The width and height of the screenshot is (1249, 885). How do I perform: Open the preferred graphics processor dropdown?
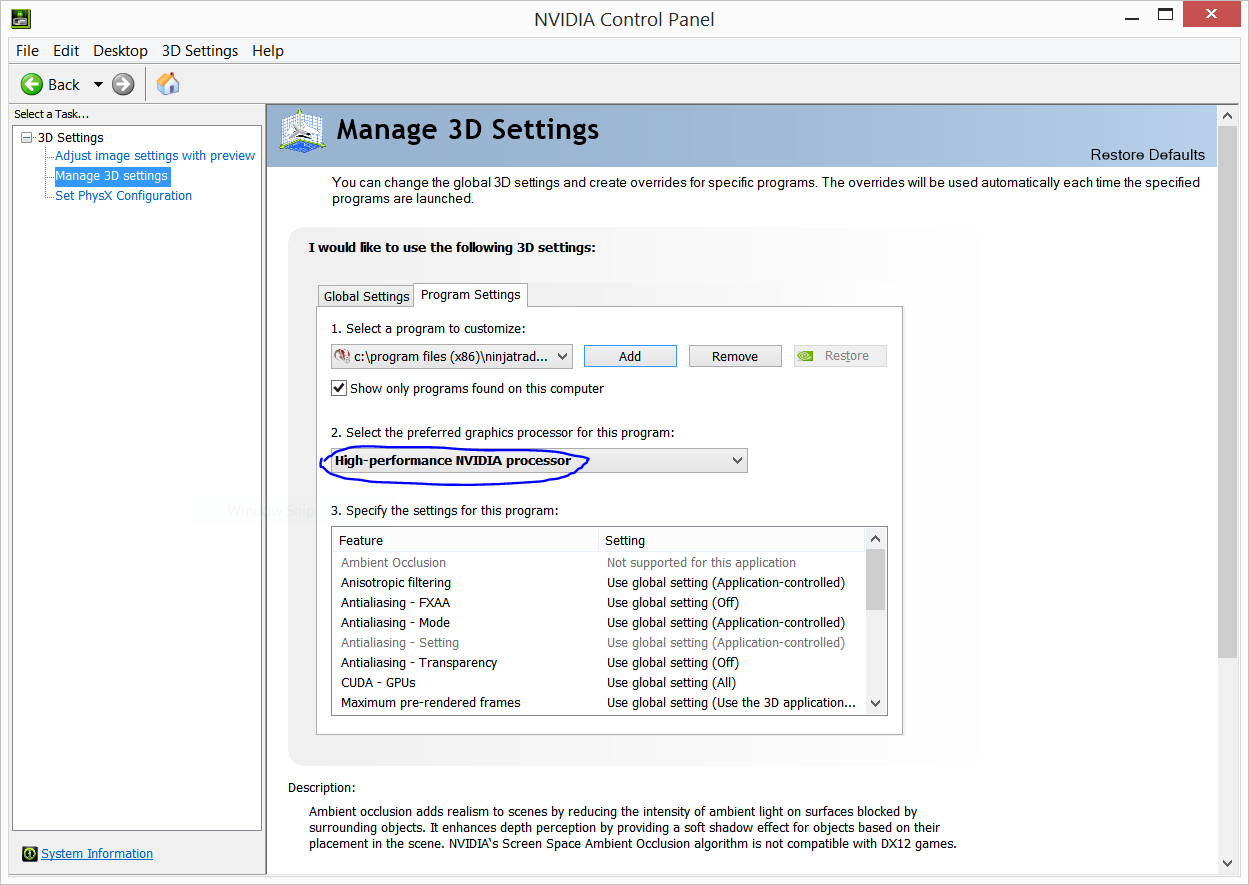[x=539, y=461]
